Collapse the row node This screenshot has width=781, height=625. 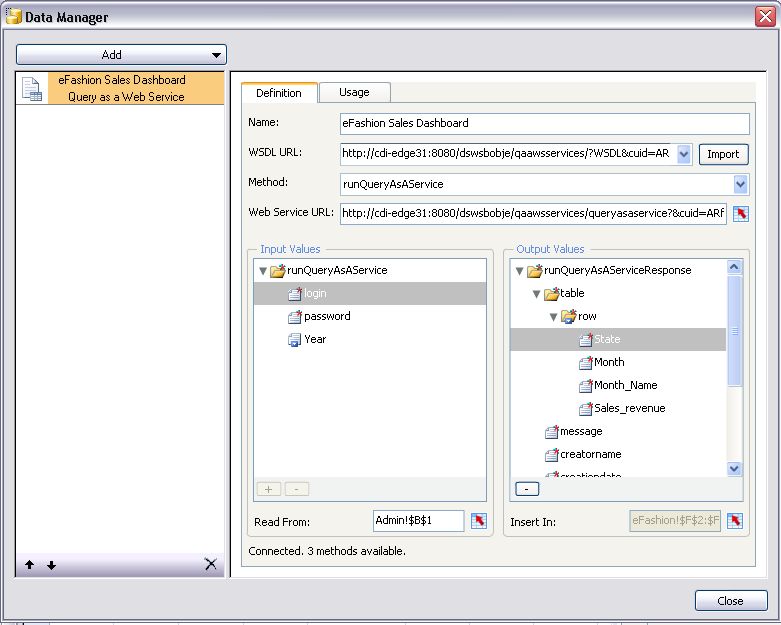coord(553,317)
